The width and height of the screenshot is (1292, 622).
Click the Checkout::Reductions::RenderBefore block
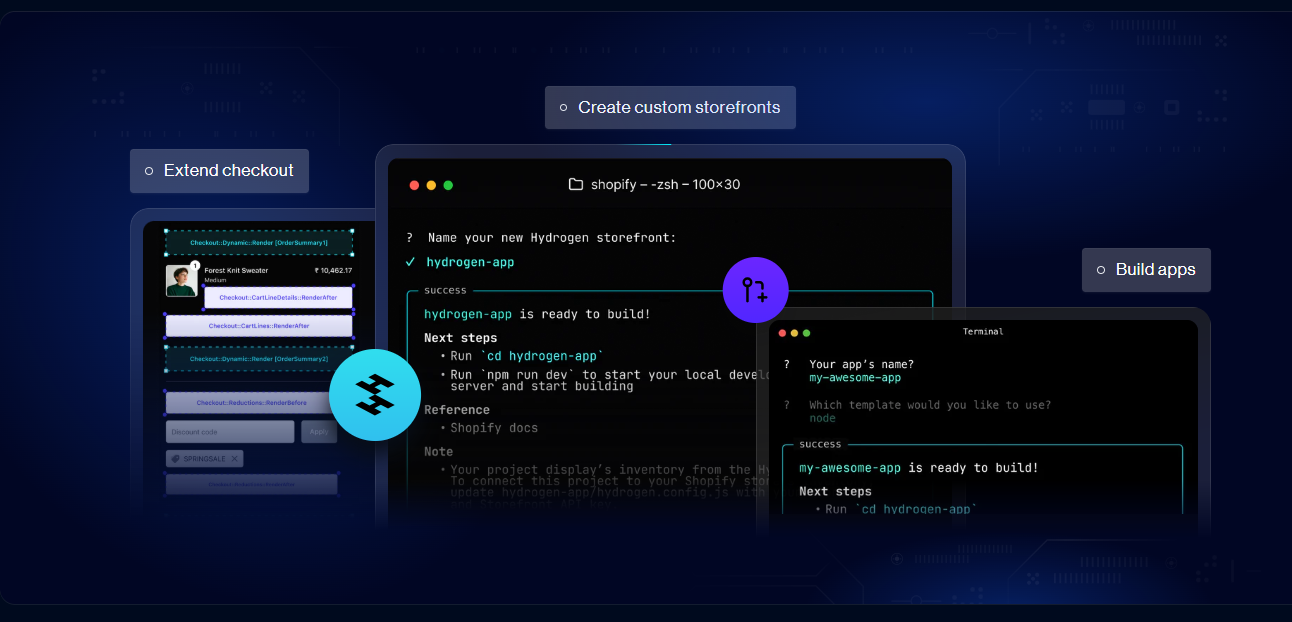coord(250,403)
